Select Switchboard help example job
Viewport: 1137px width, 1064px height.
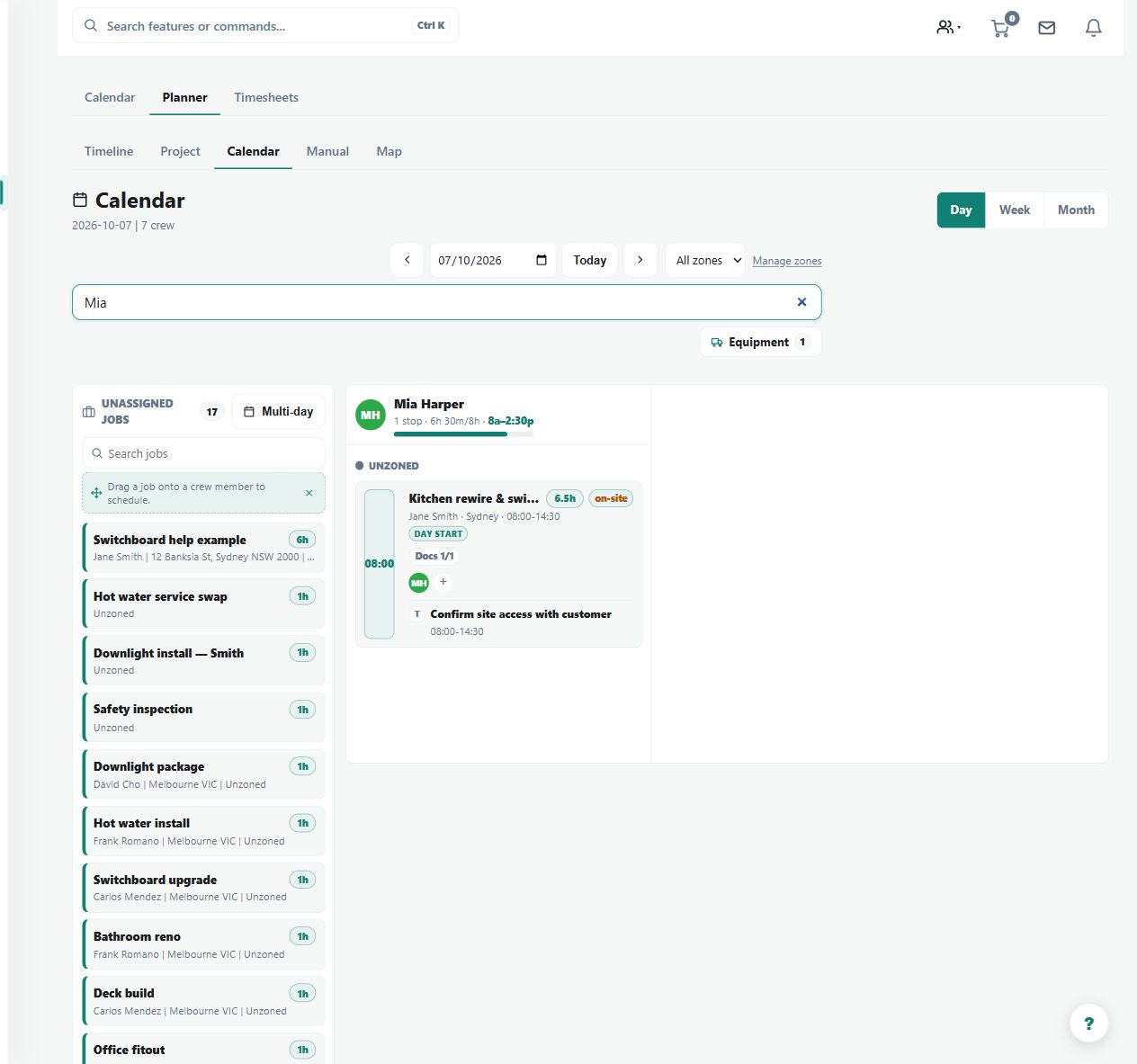[x=203, y=547]
